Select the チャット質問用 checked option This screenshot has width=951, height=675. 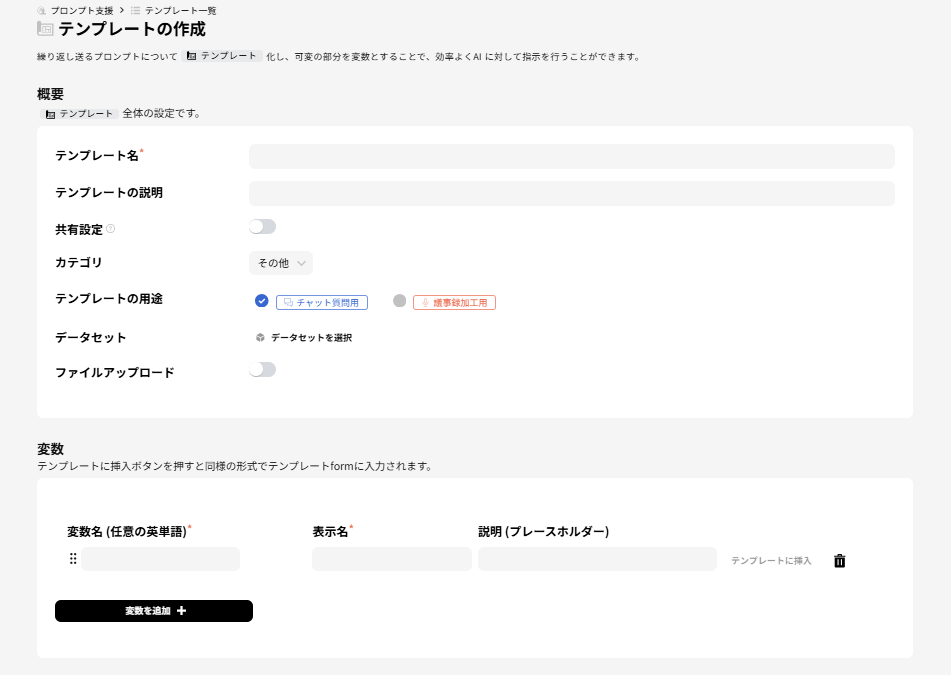[262, 301]
